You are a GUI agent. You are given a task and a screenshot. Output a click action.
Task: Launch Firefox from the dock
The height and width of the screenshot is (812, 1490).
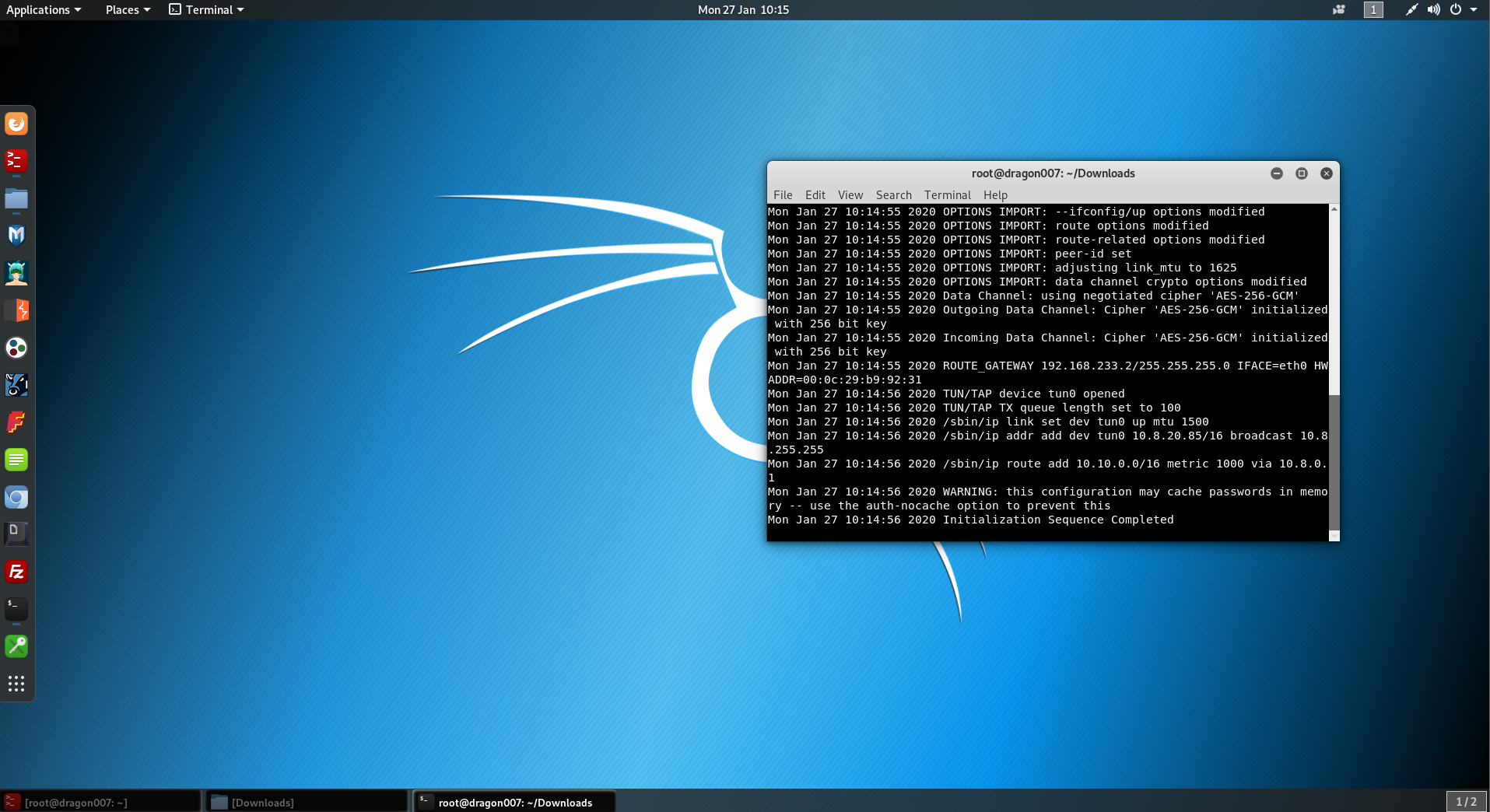tap(16, 124)
